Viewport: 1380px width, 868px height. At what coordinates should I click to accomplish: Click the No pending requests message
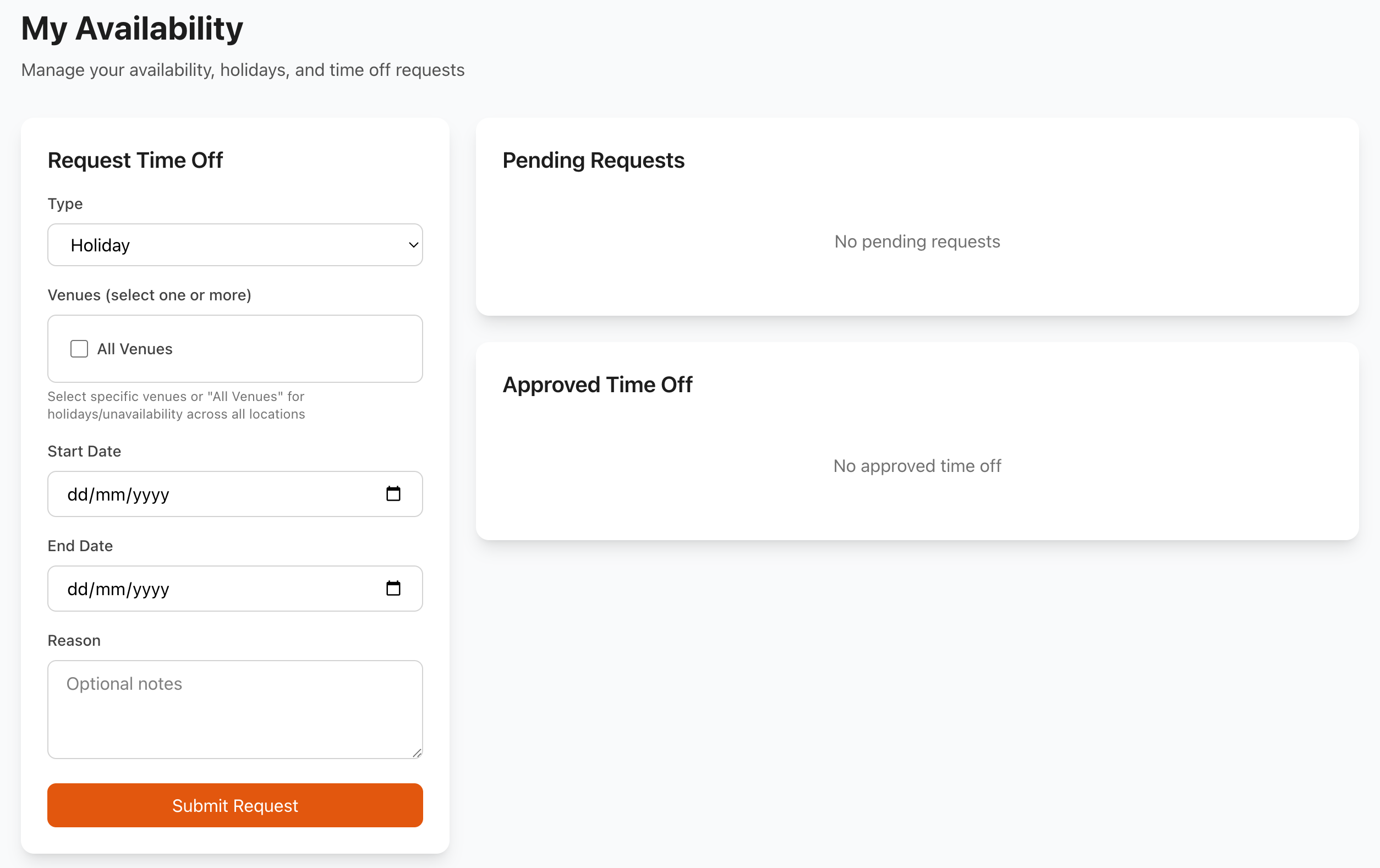[917, 241]
